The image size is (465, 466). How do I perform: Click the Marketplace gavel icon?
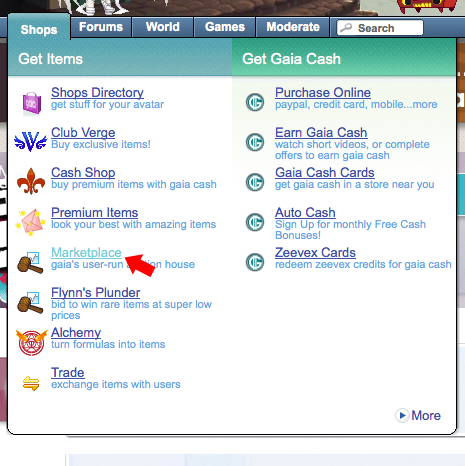30,263
